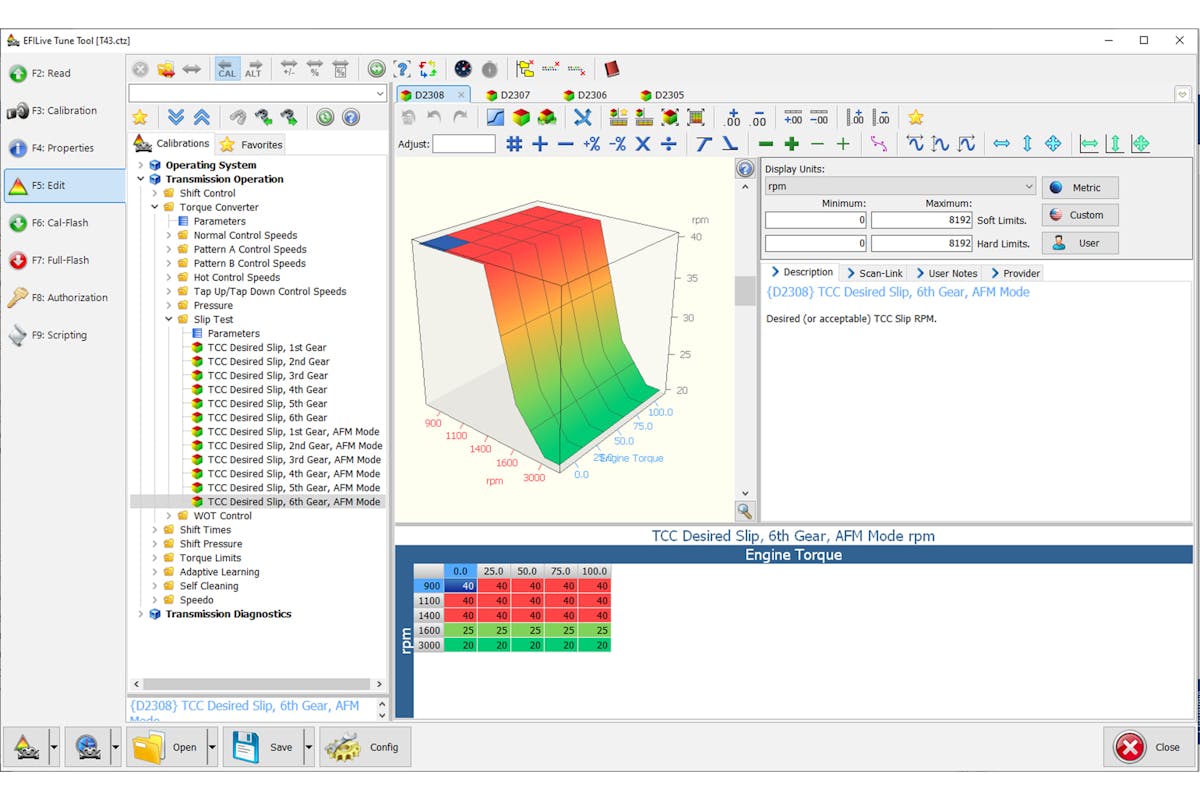Click the red book icon in toolbar

(x=611, y=69)
